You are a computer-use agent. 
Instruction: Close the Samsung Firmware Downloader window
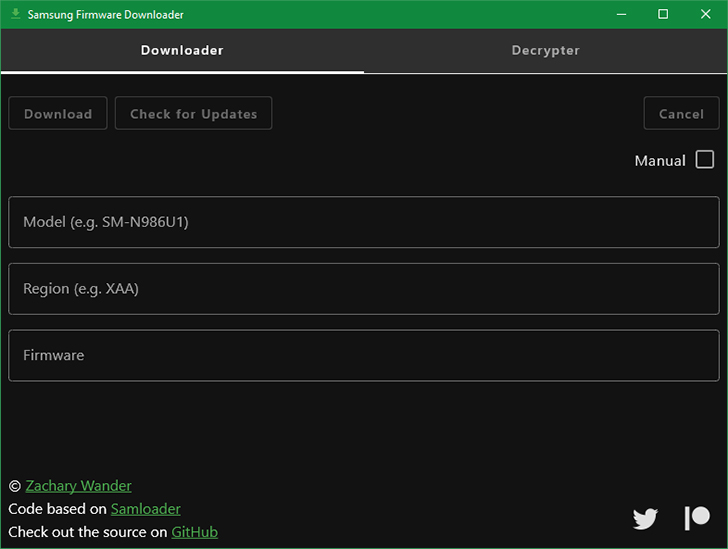pyautogui.click(x=705, y=14)
